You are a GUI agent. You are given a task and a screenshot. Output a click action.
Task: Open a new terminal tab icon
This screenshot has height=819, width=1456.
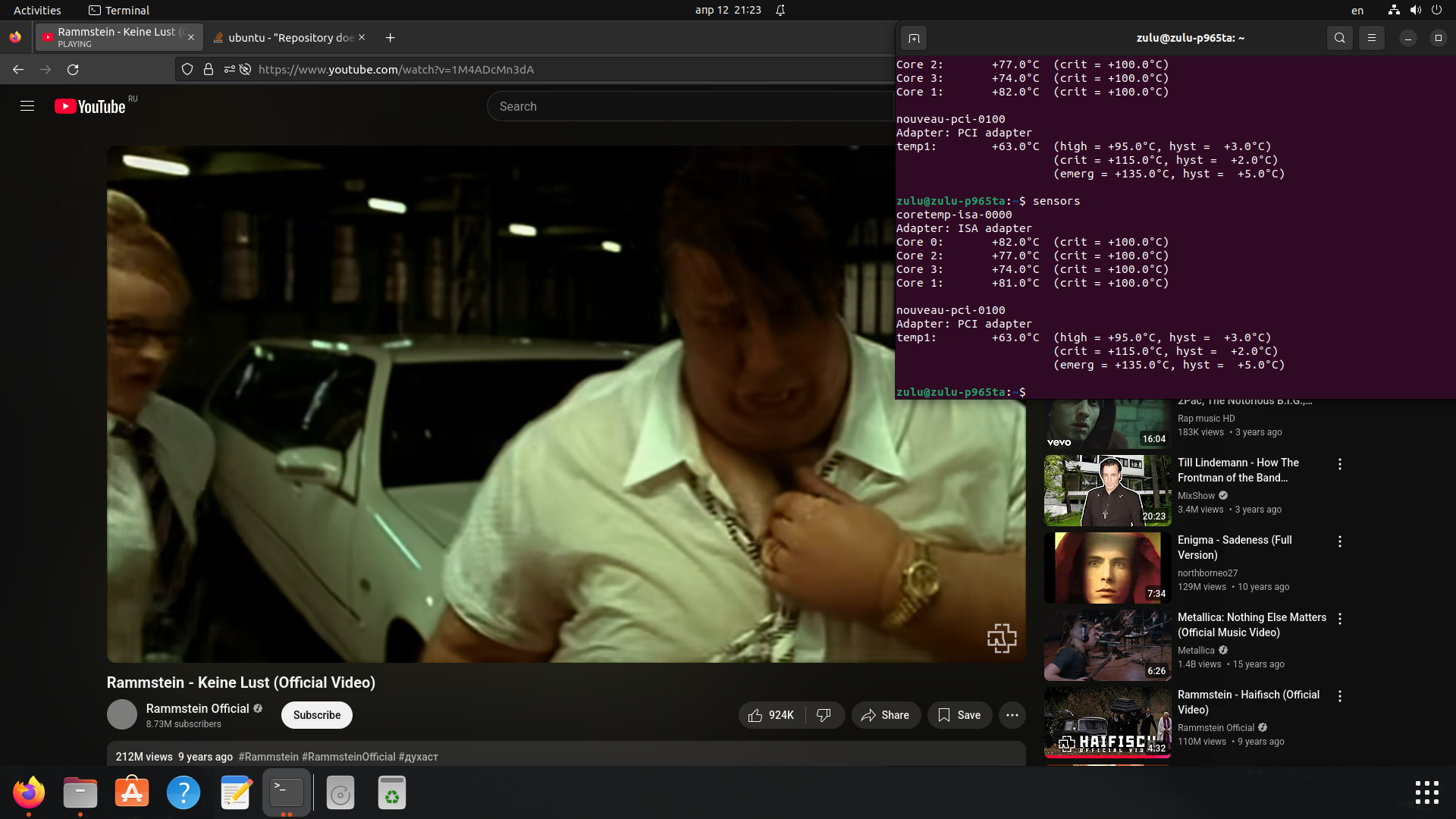(914, 38)
